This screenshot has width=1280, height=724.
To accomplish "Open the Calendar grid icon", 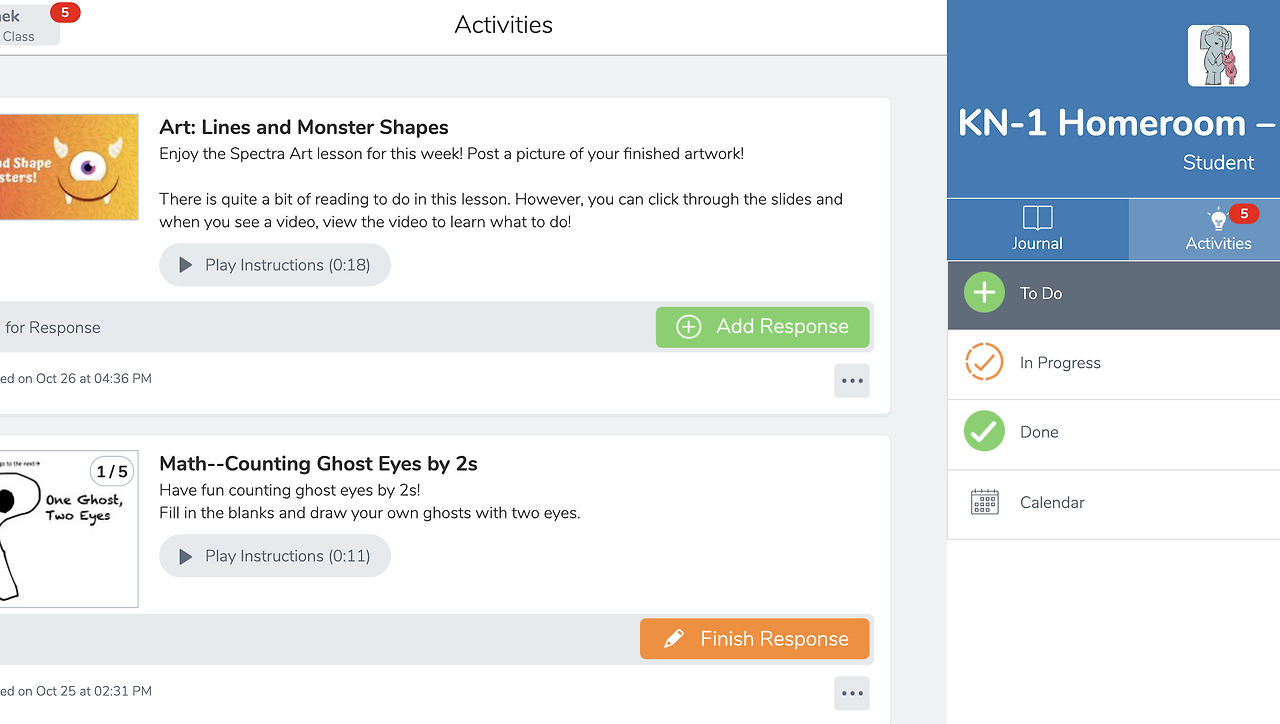I will click(985, 502).
